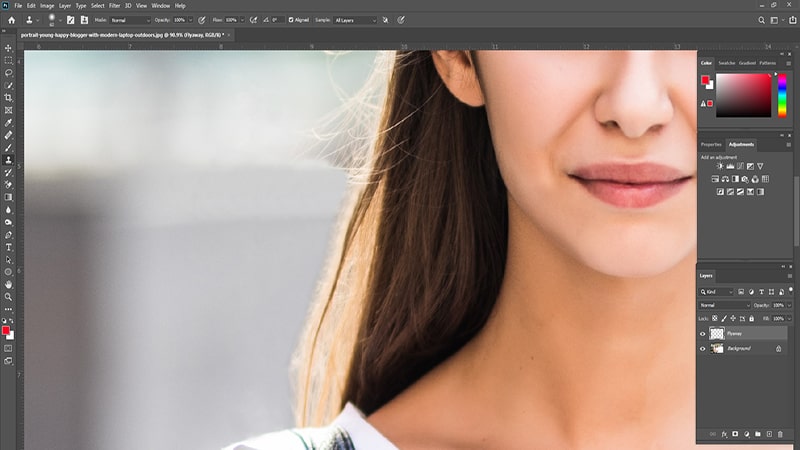Select the Flyaway layer thumbnail
The width and height of the screenshot is (800, 450).
[717, 334]
